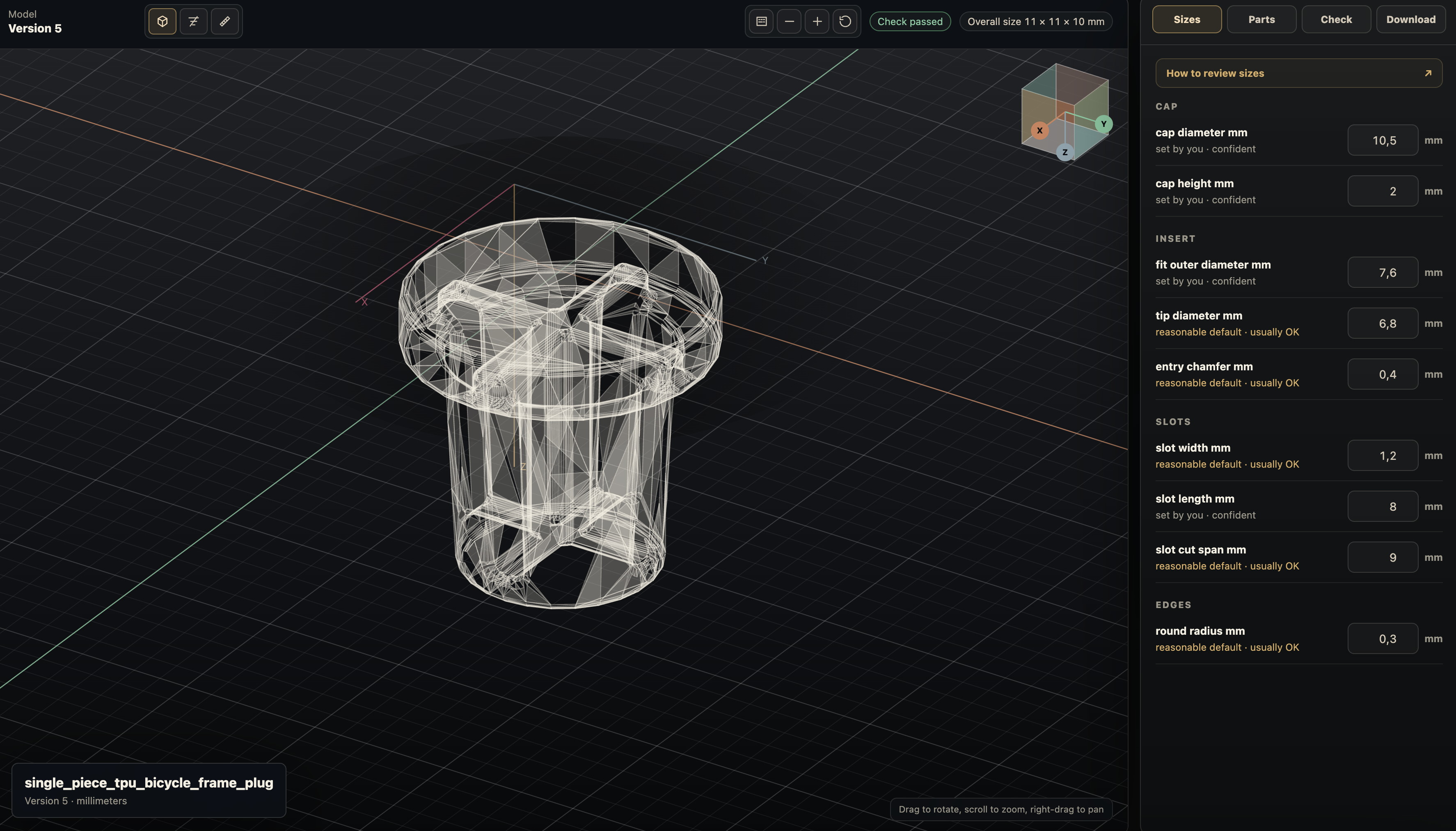Edit the cap diameter mm field
The image size is (1456, 831).
tap(1383, 140)
